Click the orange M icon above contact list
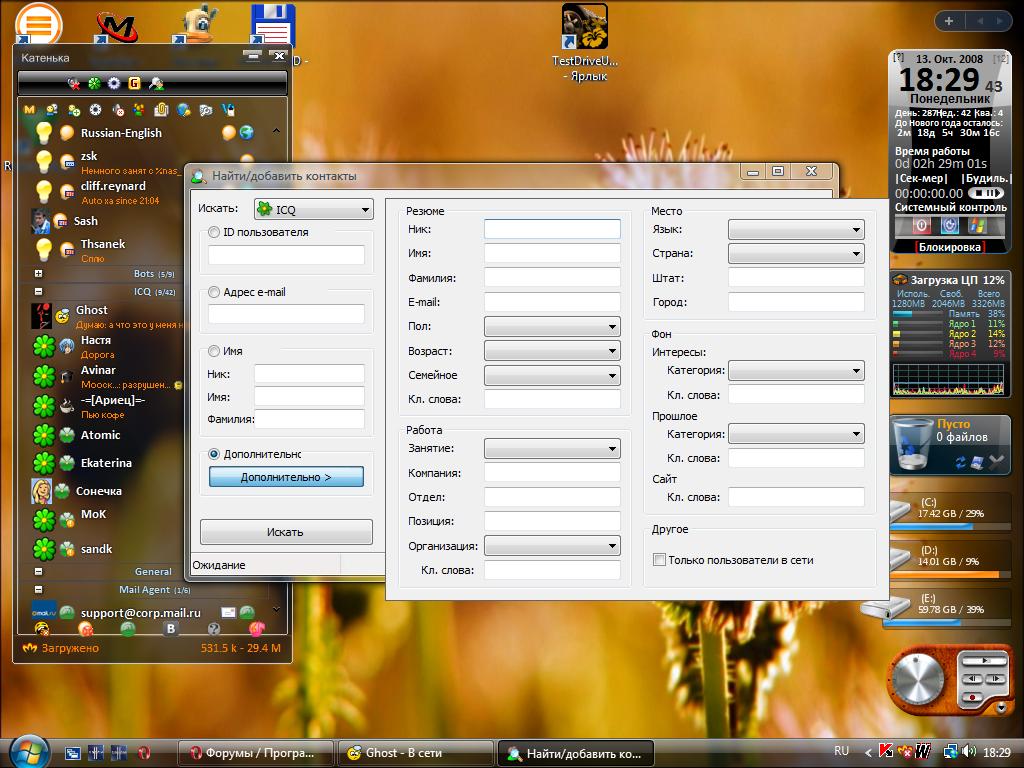The height and width of the screenshot is (768, 1024). [x=29, y=109]
